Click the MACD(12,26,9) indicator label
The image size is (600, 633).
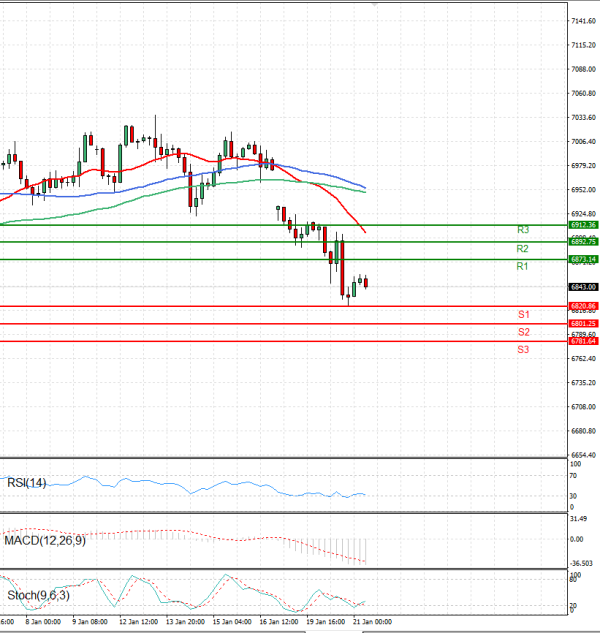[x=43, y=541]
